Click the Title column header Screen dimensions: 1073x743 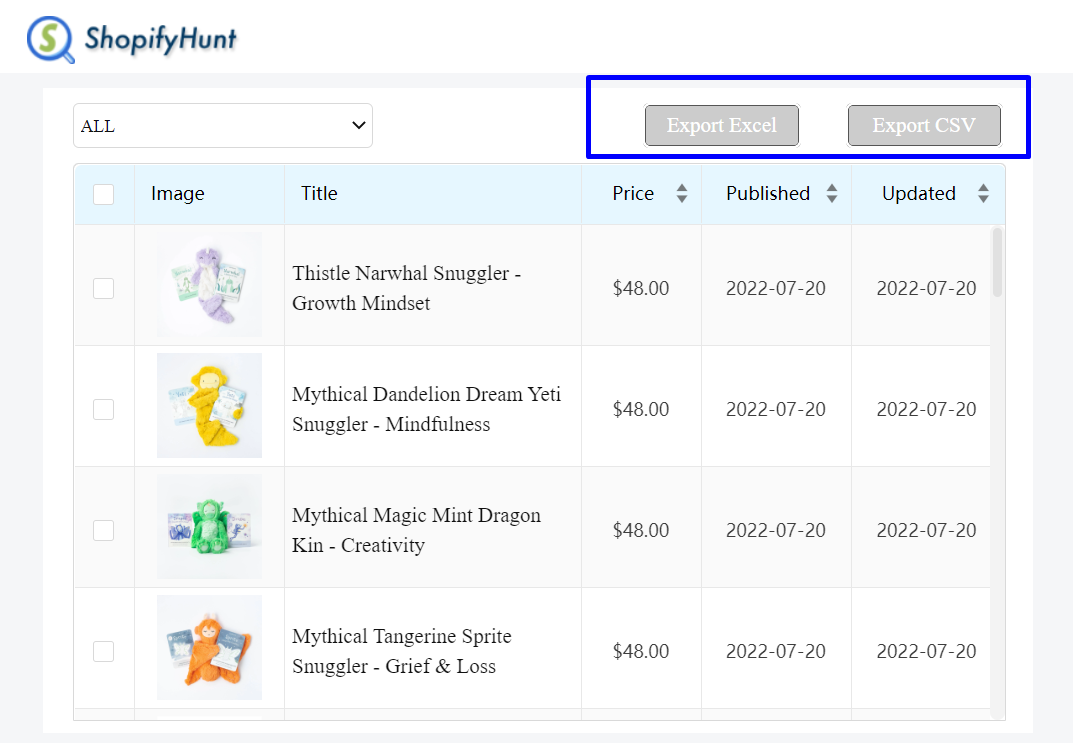click(320, 194)
